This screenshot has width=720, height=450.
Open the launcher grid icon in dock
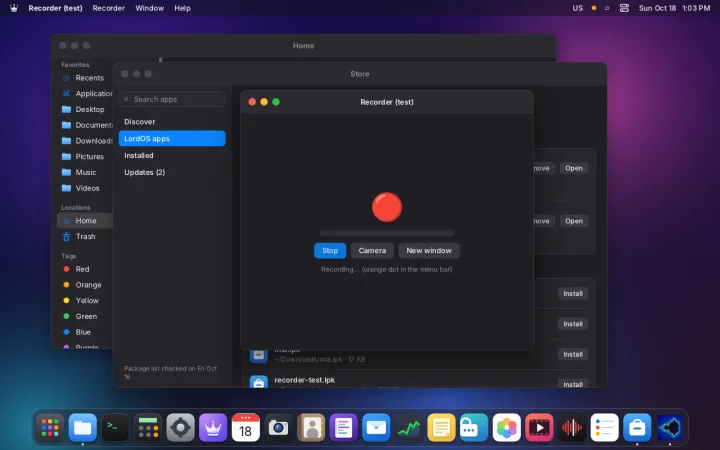point(50,427)
